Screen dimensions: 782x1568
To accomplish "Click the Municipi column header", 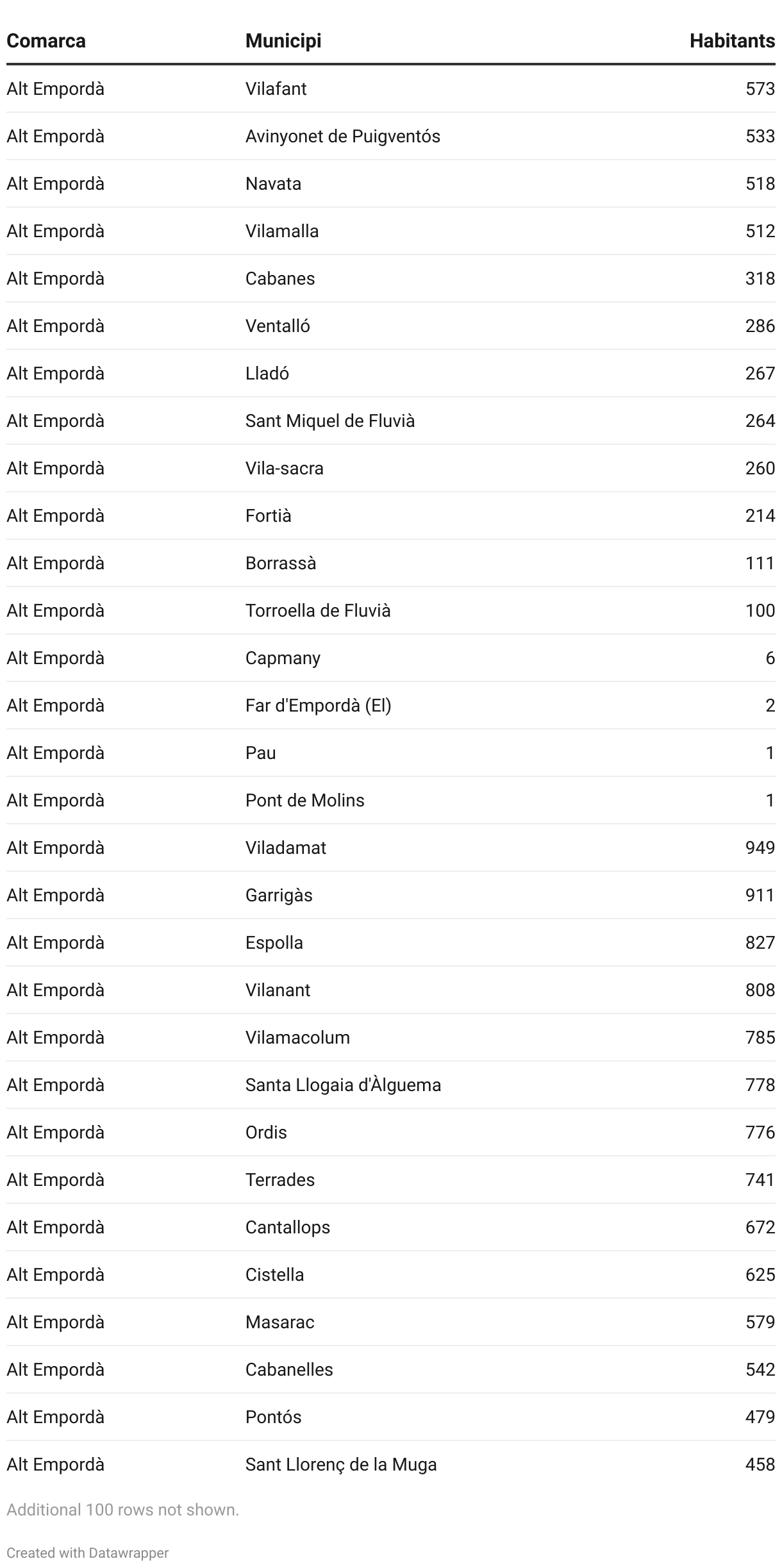I will click(283, 41).
